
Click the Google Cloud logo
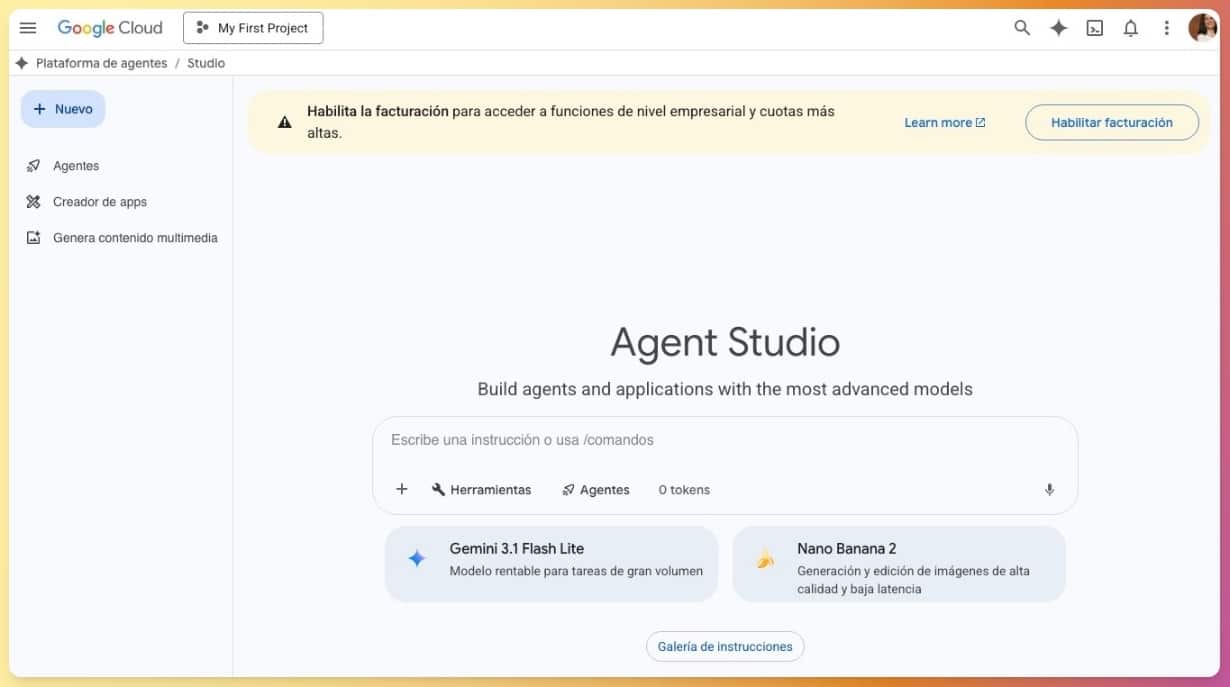(x=110, y=28)
